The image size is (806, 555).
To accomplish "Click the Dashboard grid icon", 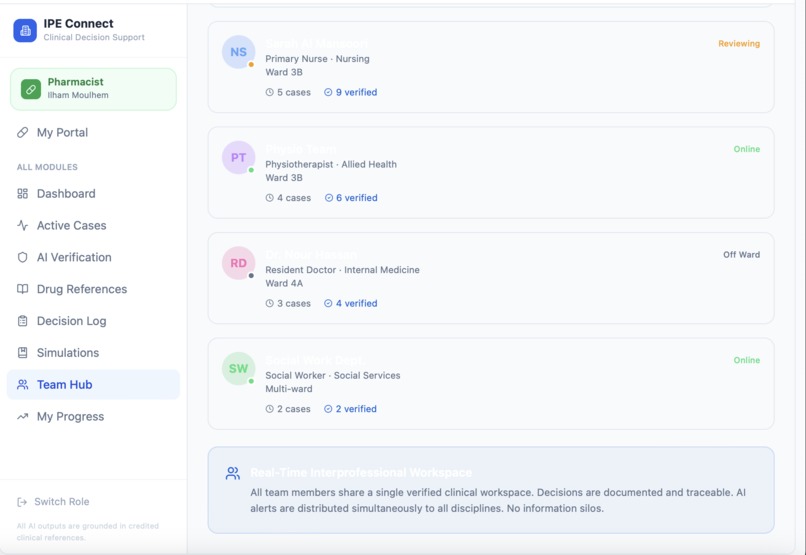I will pos(23,194).
